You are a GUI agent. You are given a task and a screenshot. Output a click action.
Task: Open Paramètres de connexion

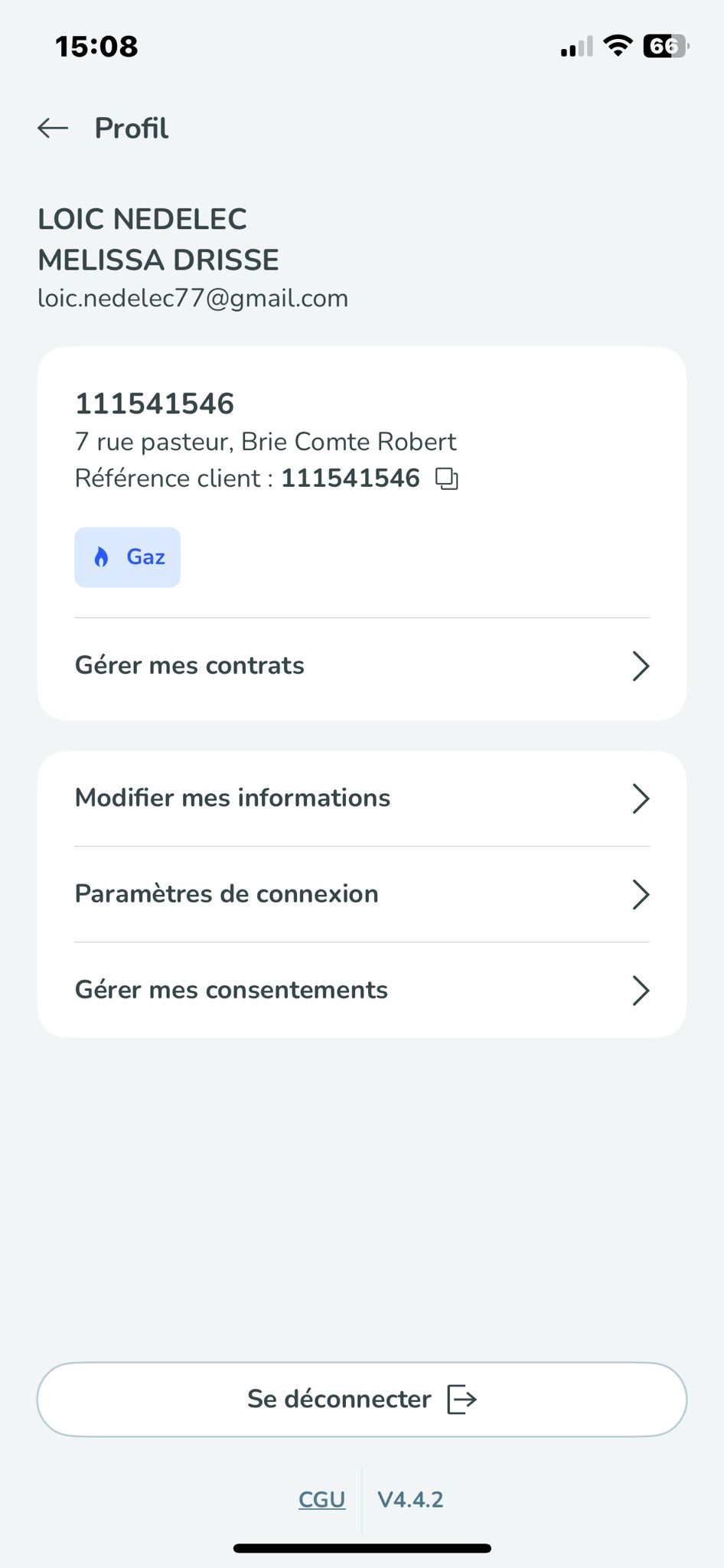coord(227,893)
